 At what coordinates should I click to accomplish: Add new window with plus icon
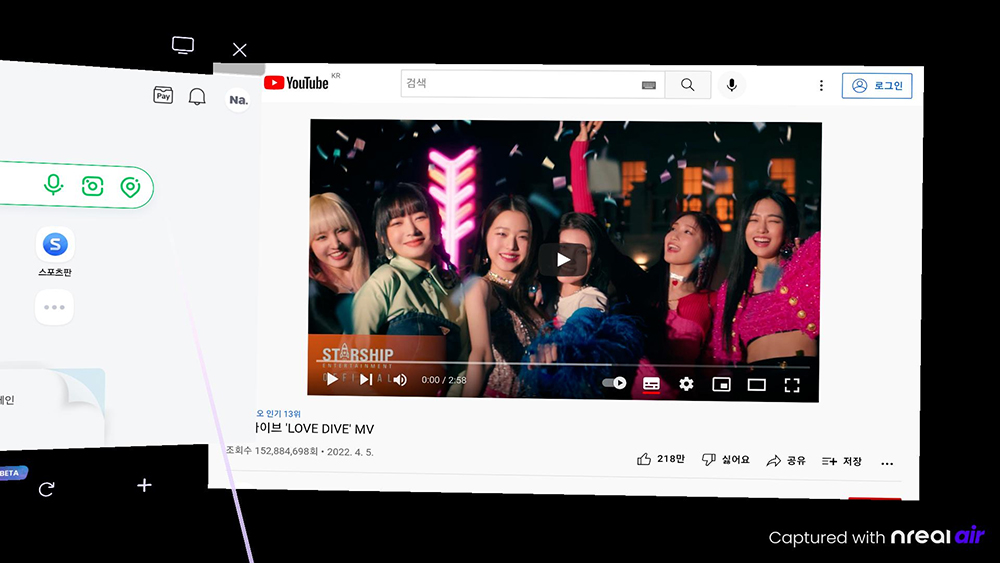pos(144,485)
